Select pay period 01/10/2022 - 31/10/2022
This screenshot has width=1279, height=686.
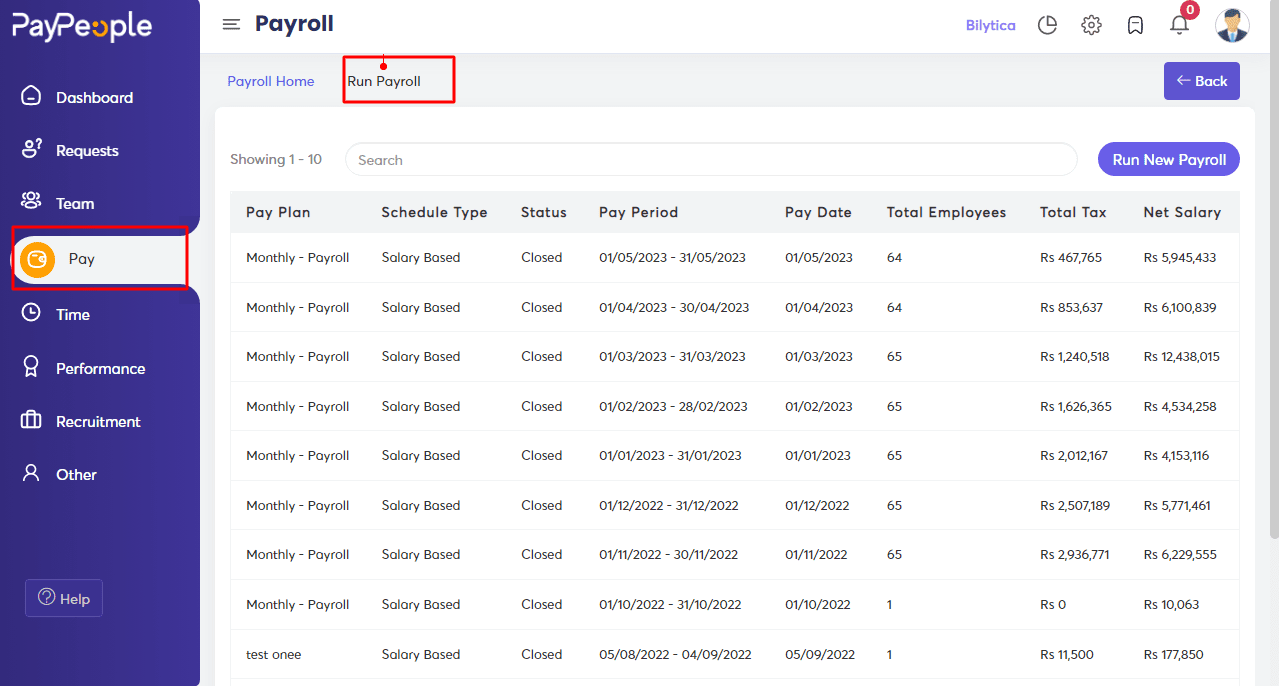(x=670, y=605)
